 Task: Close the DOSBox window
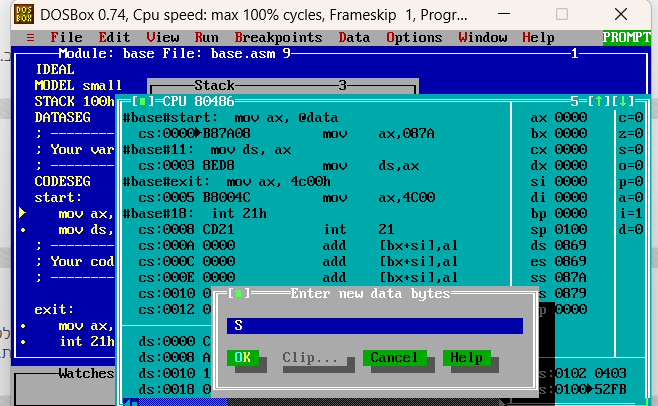pyautogui.click(x=621, y=14)
